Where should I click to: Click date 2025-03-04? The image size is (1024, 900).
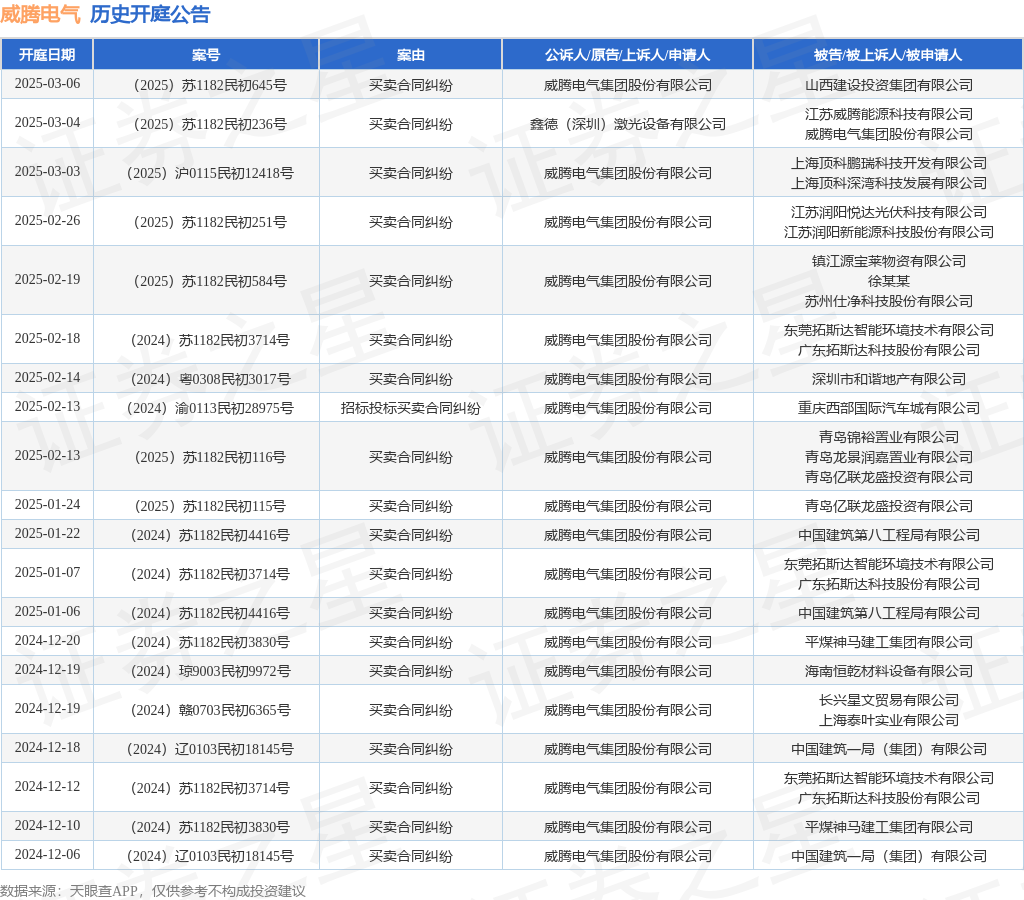tap(47, 123)
